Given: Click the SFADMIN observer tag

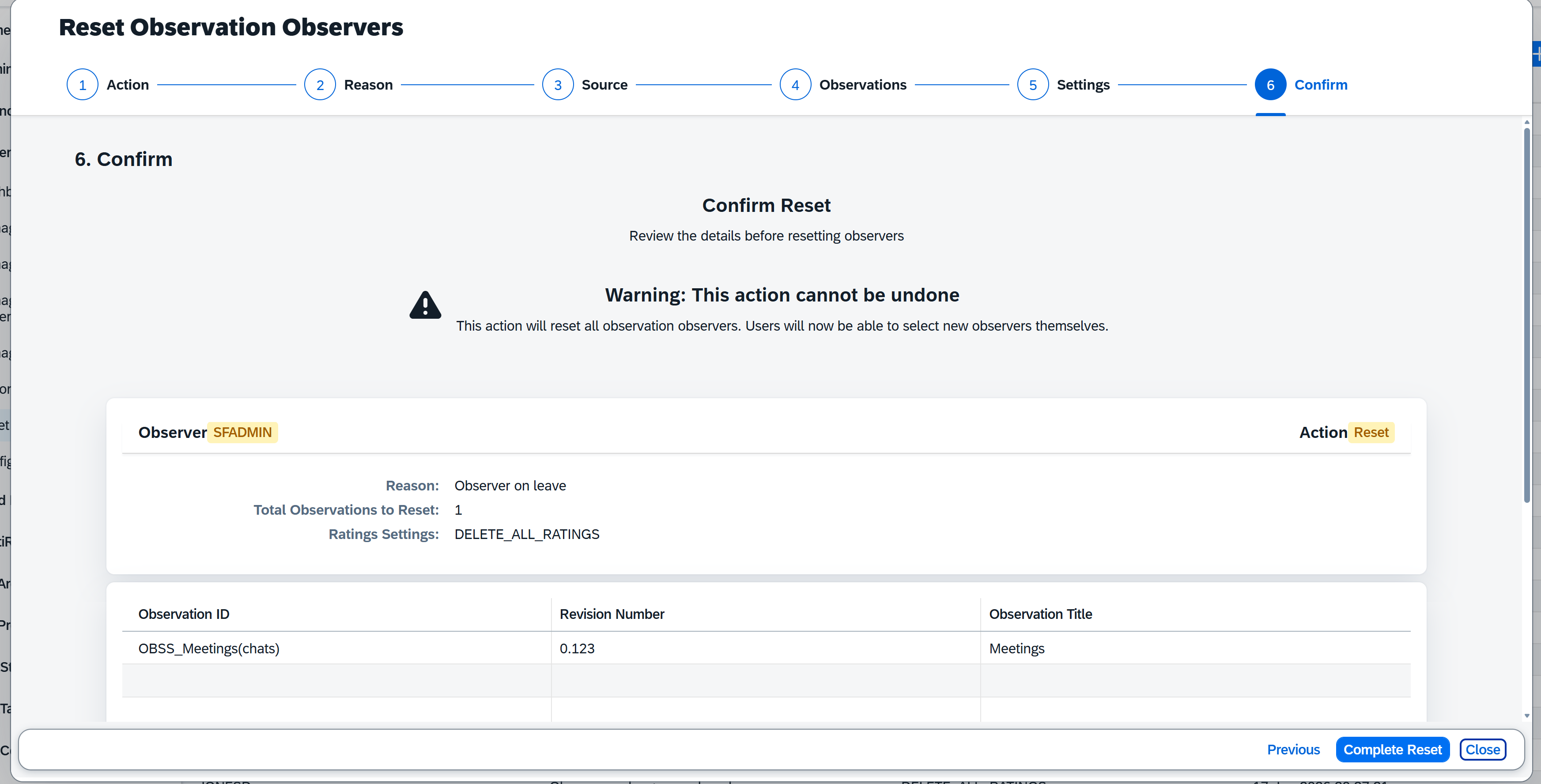Looking at the screenshot, I should click(x=242, y=432).
